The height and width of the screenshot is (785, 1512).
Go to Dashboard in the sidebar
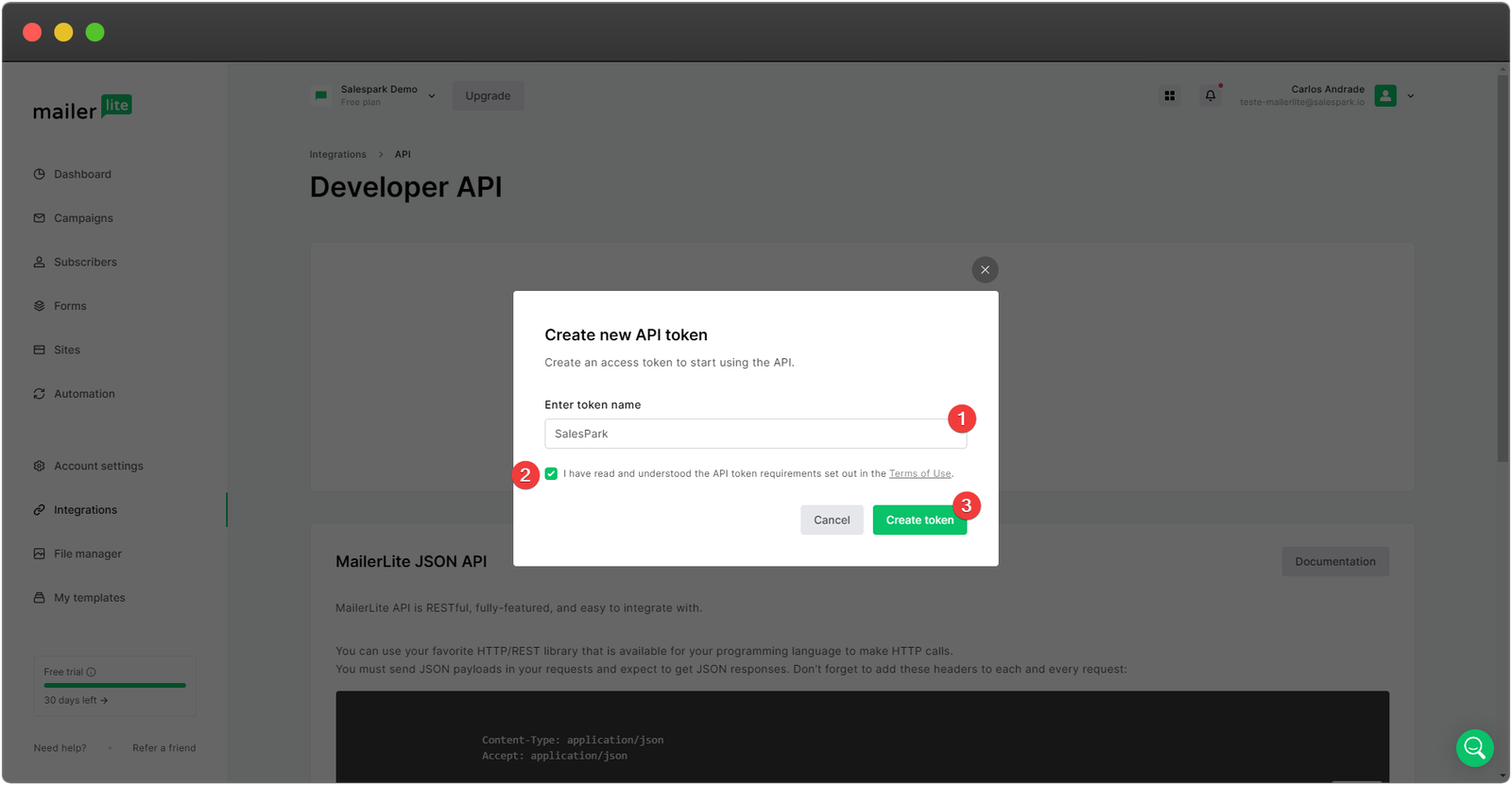pos(82,175)
